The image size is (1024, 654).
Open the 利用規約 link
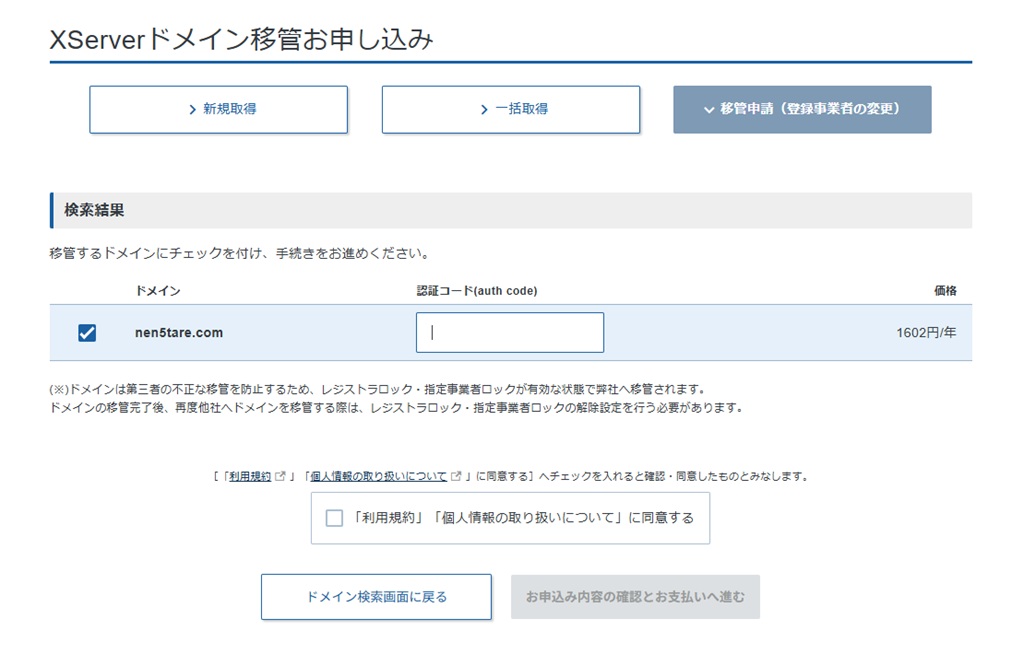(250, 476)
